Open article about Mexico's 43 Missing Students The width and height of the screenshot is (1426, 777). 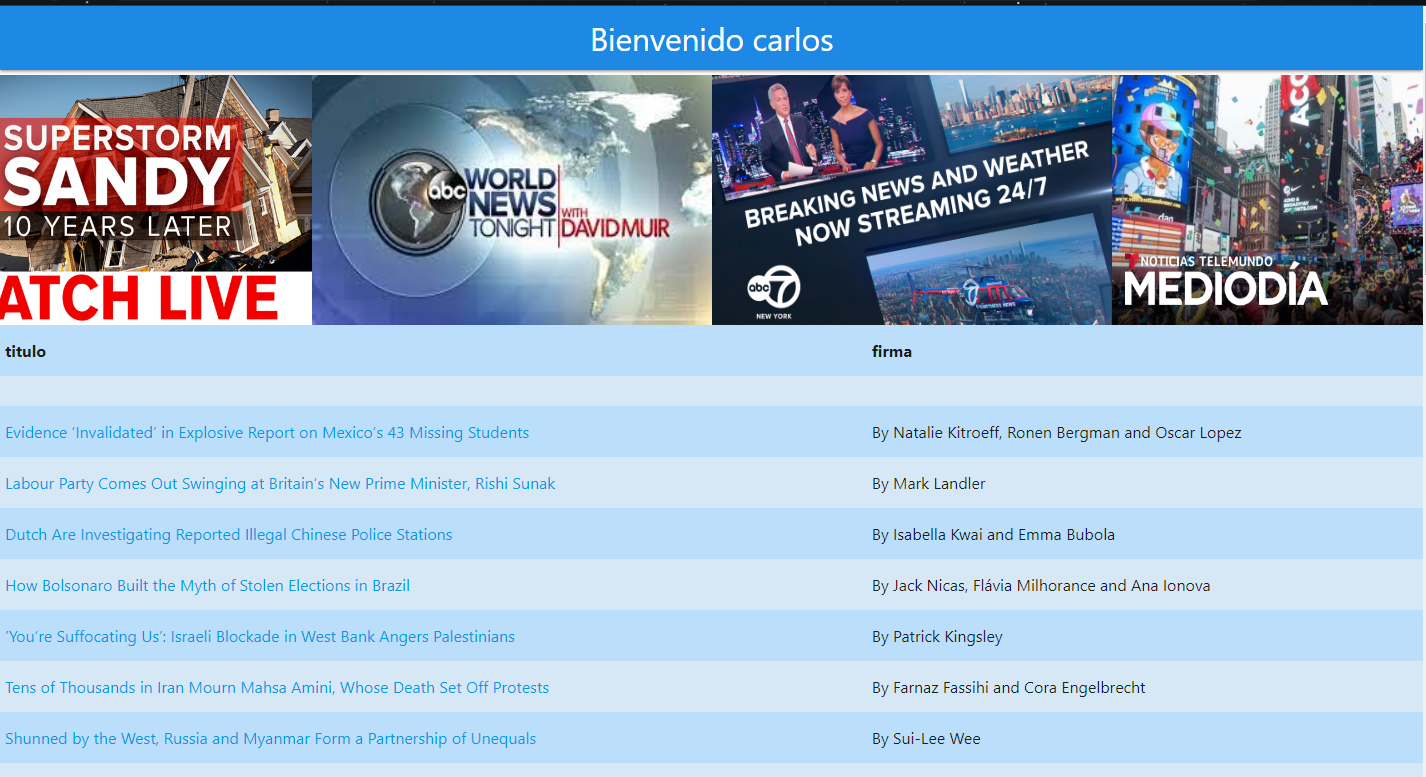267,432
